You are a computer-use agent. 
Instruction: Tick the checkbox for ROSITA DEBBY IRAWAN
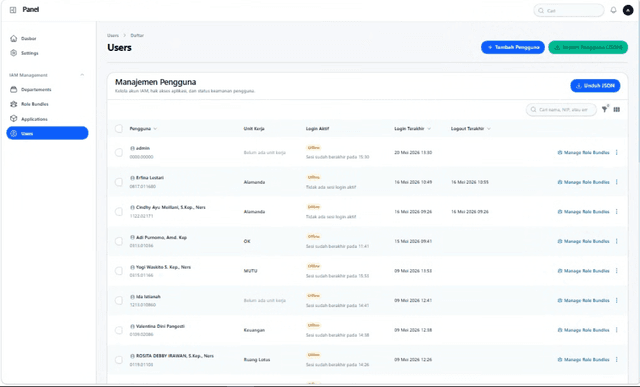[x=119, y=360]
